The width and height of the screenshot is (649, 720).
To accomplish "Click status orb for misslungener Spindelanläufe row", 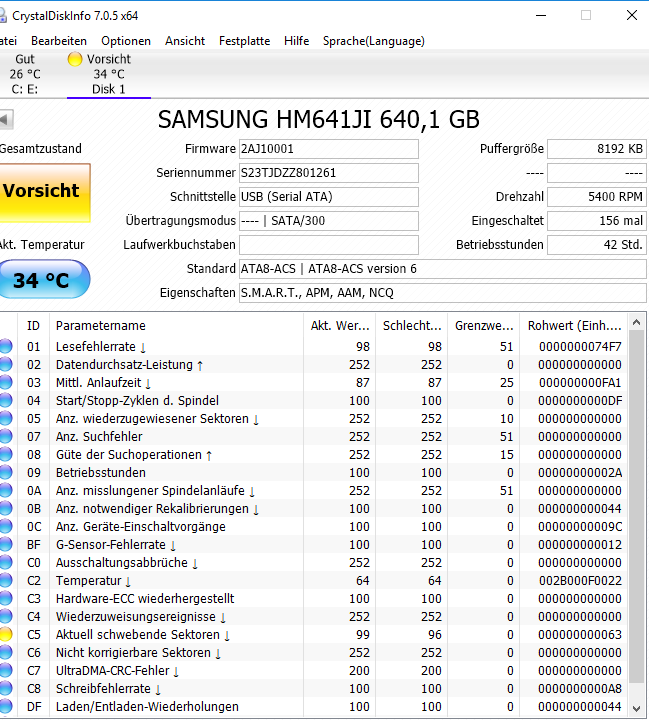I will 6,490.
